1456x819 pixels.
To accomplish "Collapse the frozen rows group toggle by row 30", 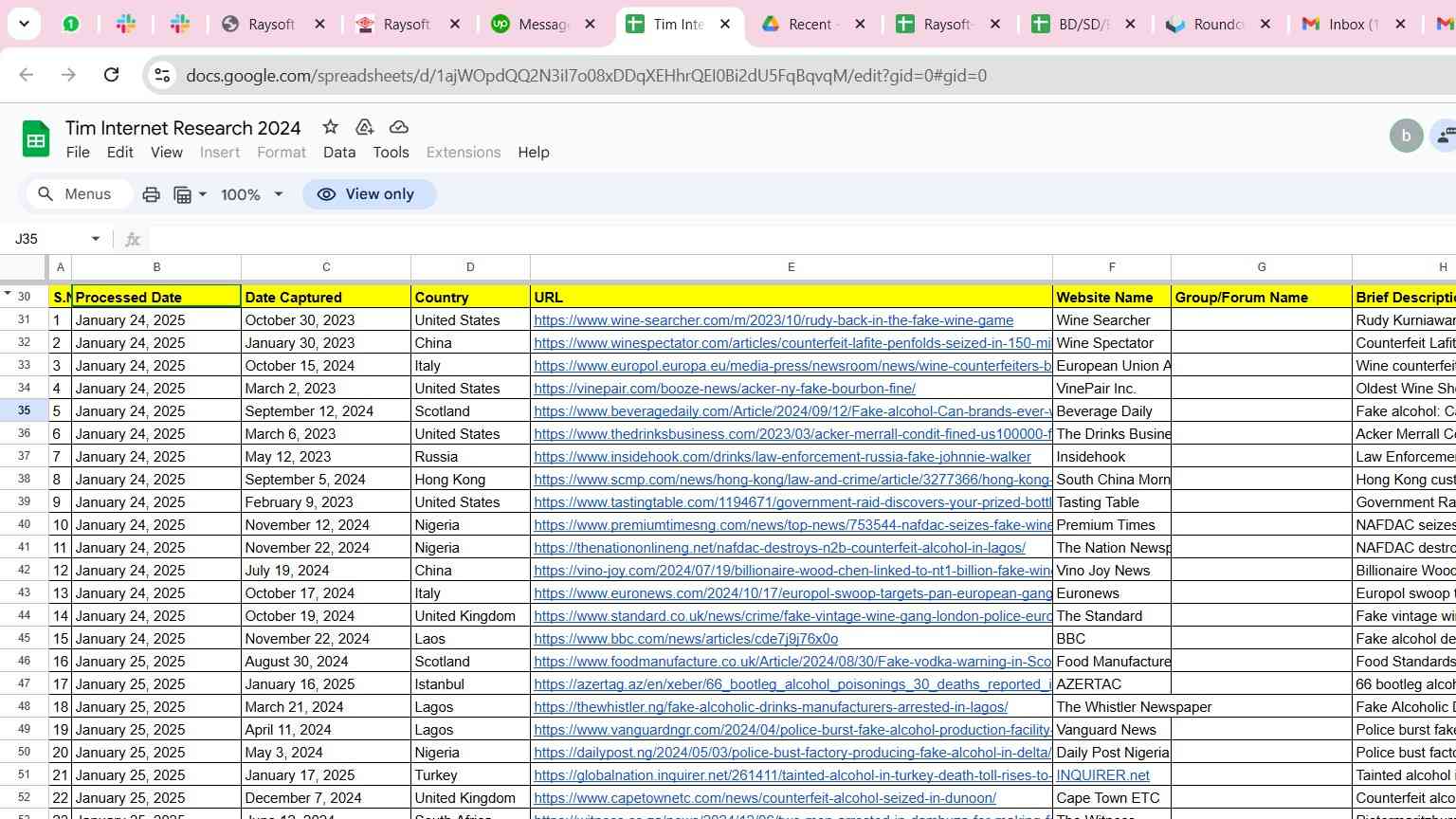I will point(8,294).
